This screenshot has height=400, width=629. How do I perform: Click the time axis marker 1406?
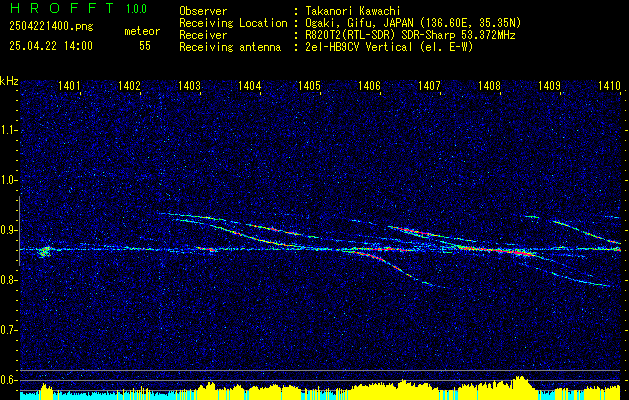369,85
